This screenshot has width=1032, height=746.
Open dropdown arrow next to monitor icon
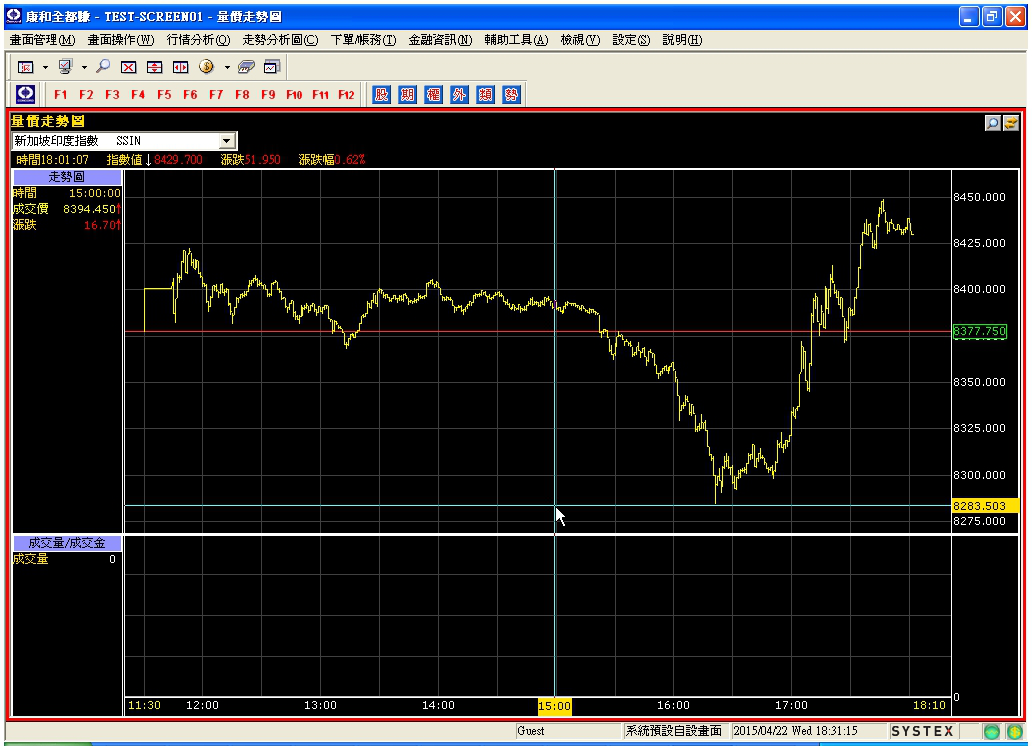click(x=84, y=67)
